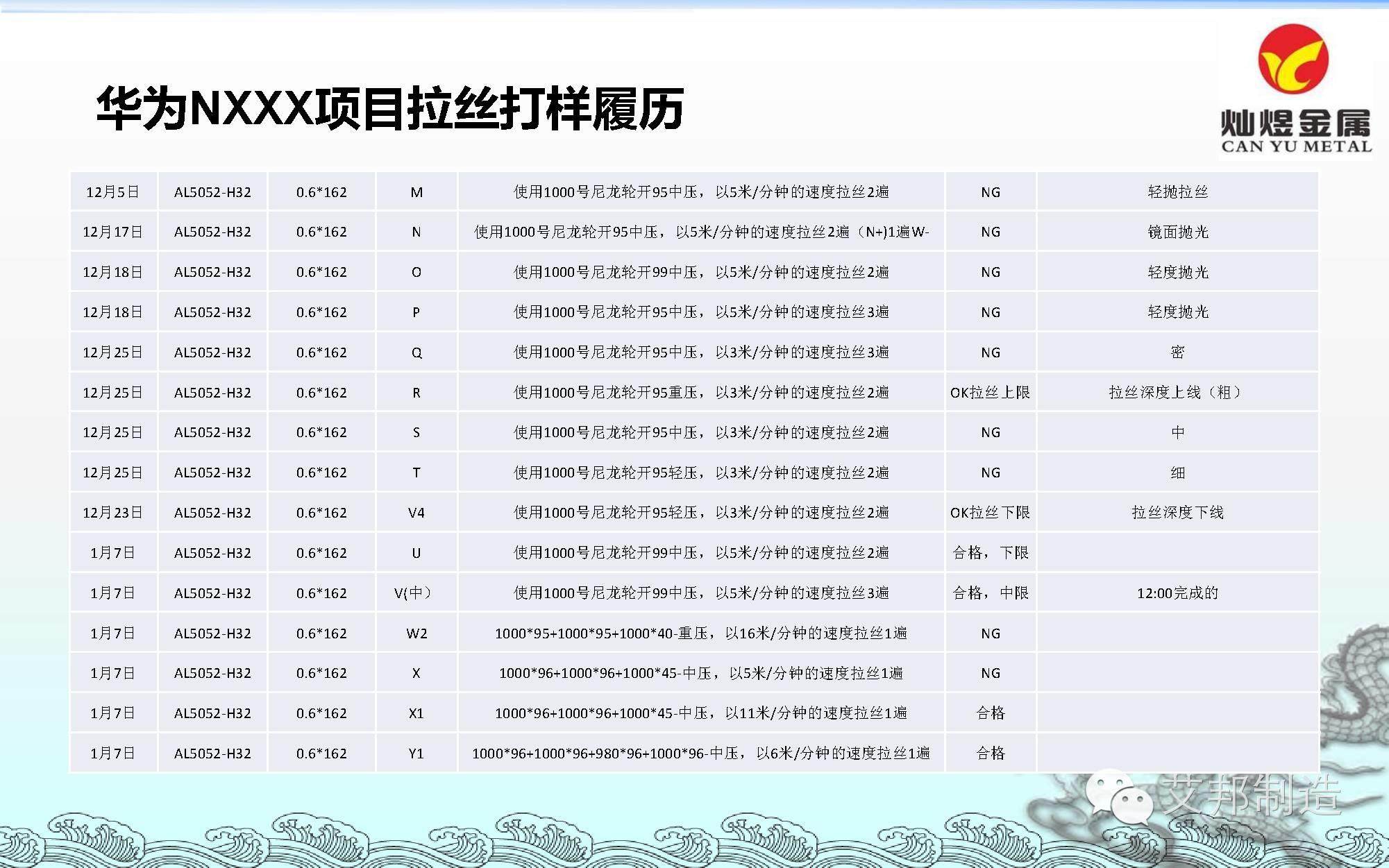
Task: Click the "12月25日" date cell in row Q
Action: [x=113, y=352]
